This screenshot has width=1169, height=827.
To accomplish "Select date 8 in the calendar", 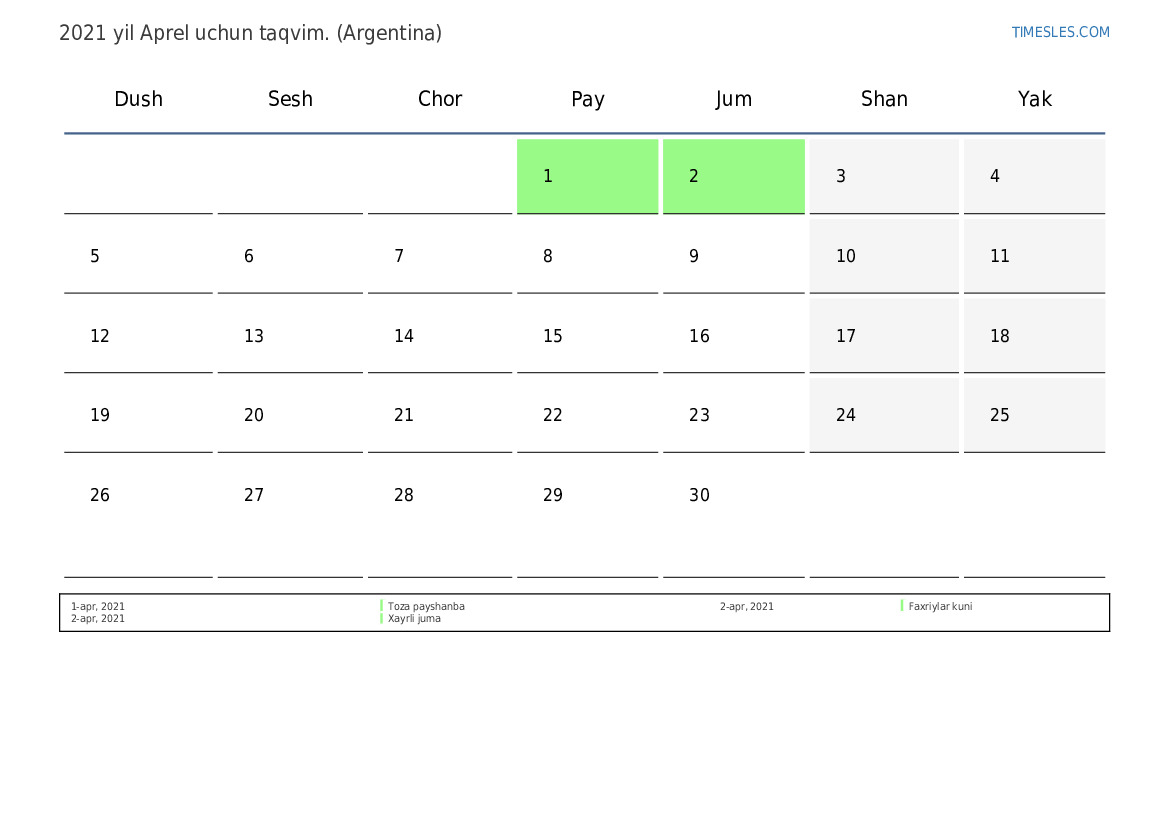I will pos(587,256).
